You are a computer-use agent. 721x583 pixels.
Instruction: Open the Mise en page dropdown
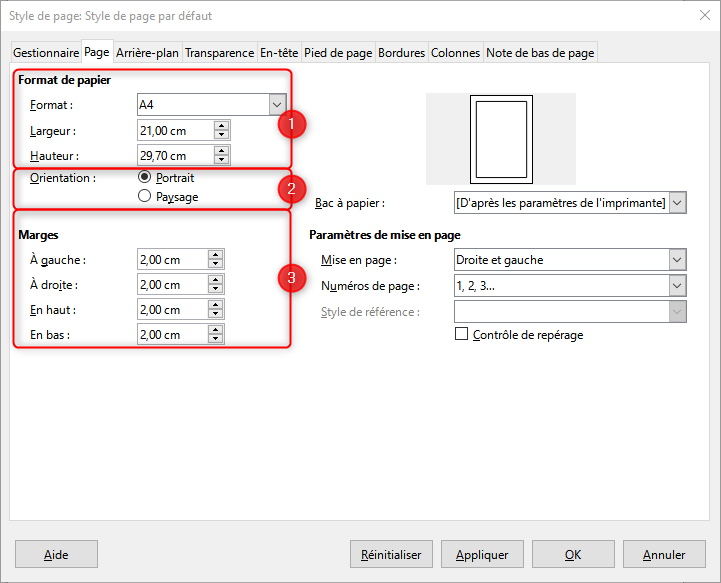pos(678,260)
